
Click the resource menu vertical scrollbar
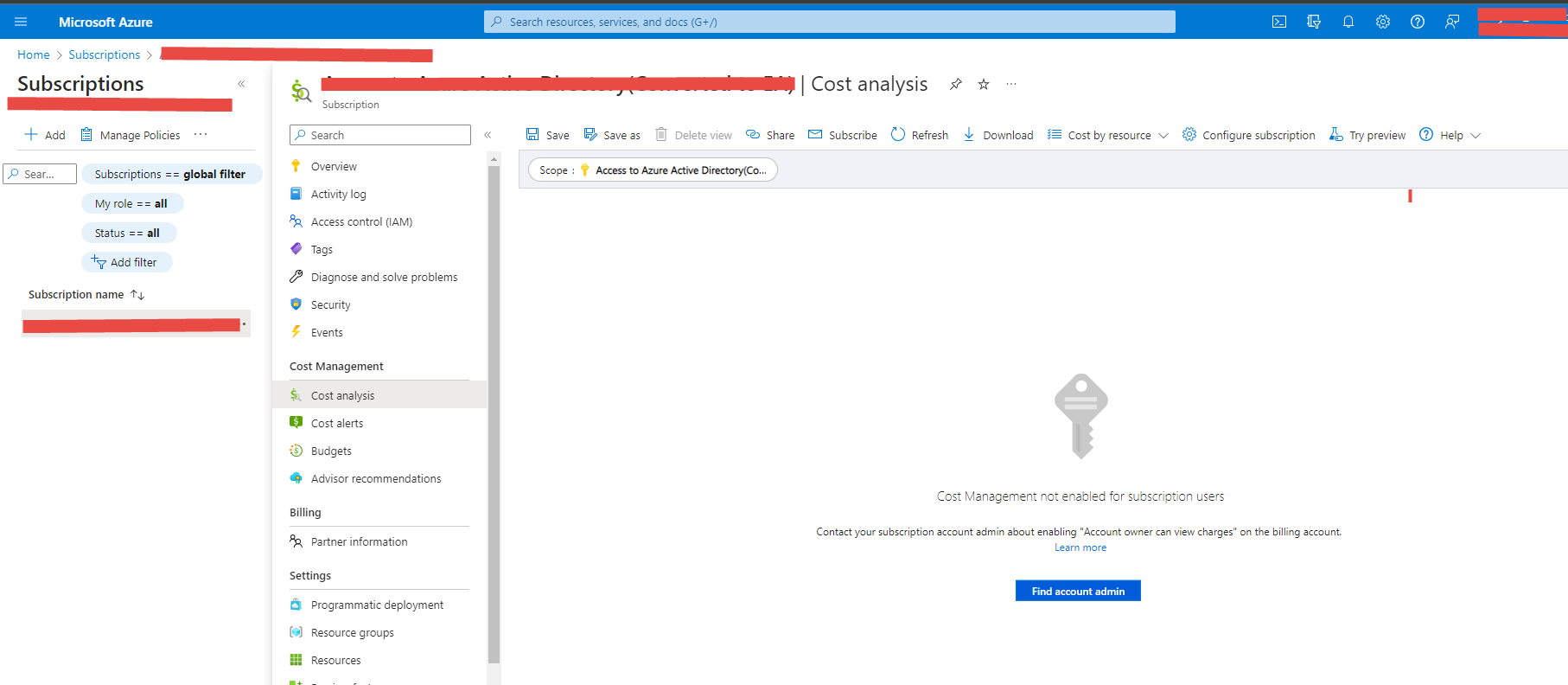click(x=494, y=415)
